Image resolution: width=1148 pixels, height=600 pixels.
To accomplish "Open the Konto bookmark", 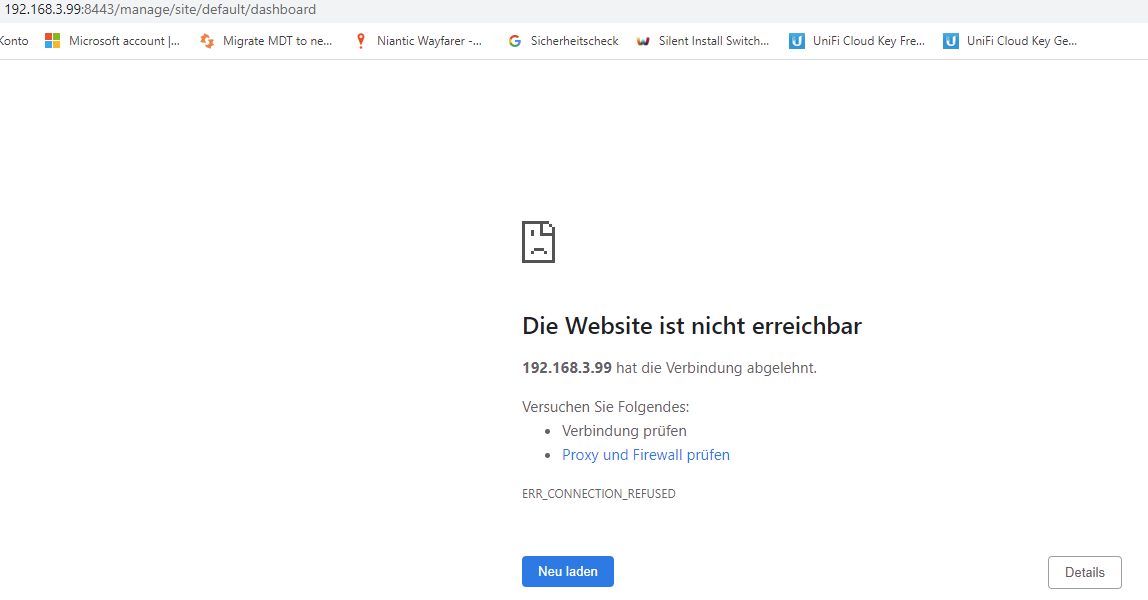I will pyautogui.click(x=14, y=41).
